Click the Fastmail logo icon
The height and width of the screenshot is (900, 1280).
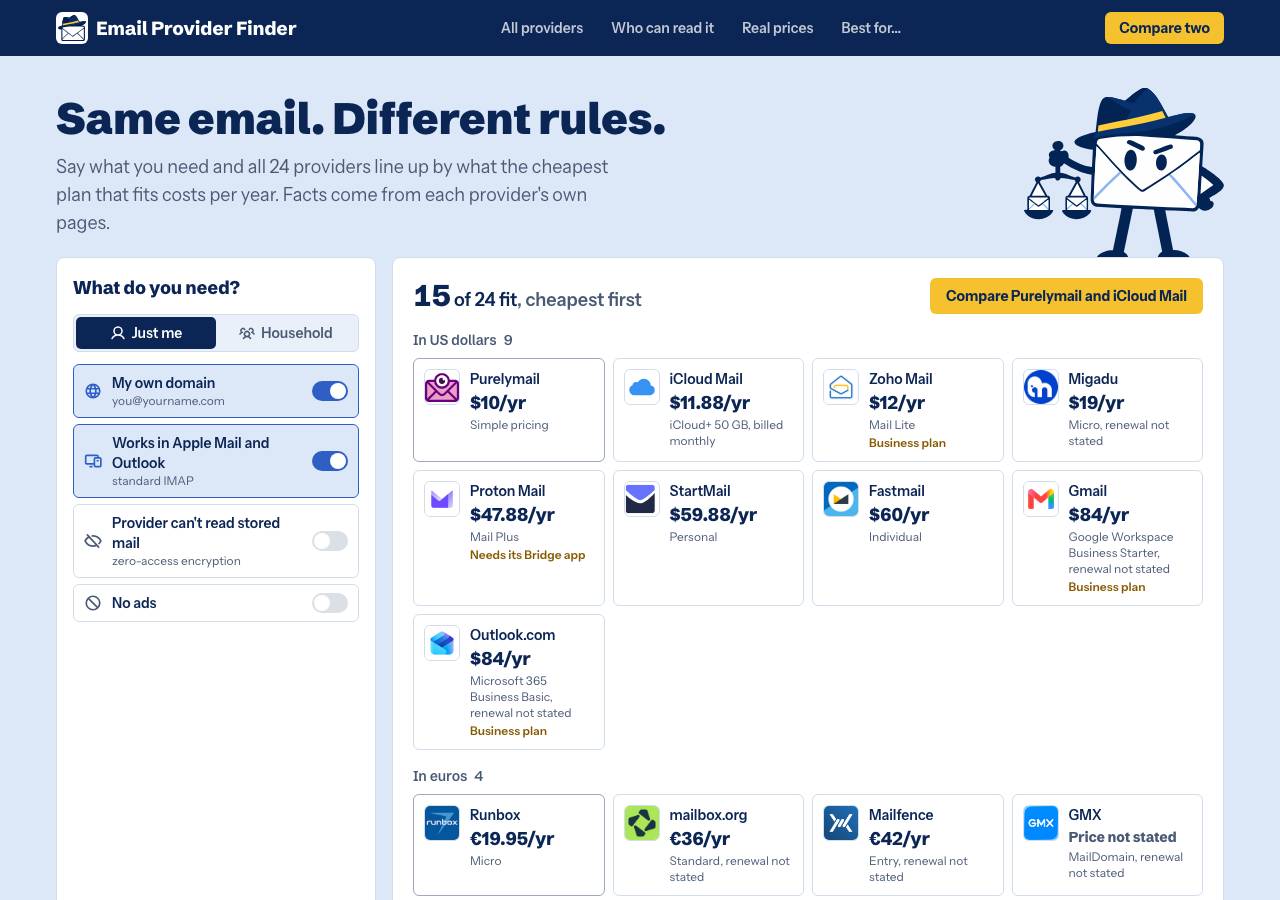[x=841, y=499]
